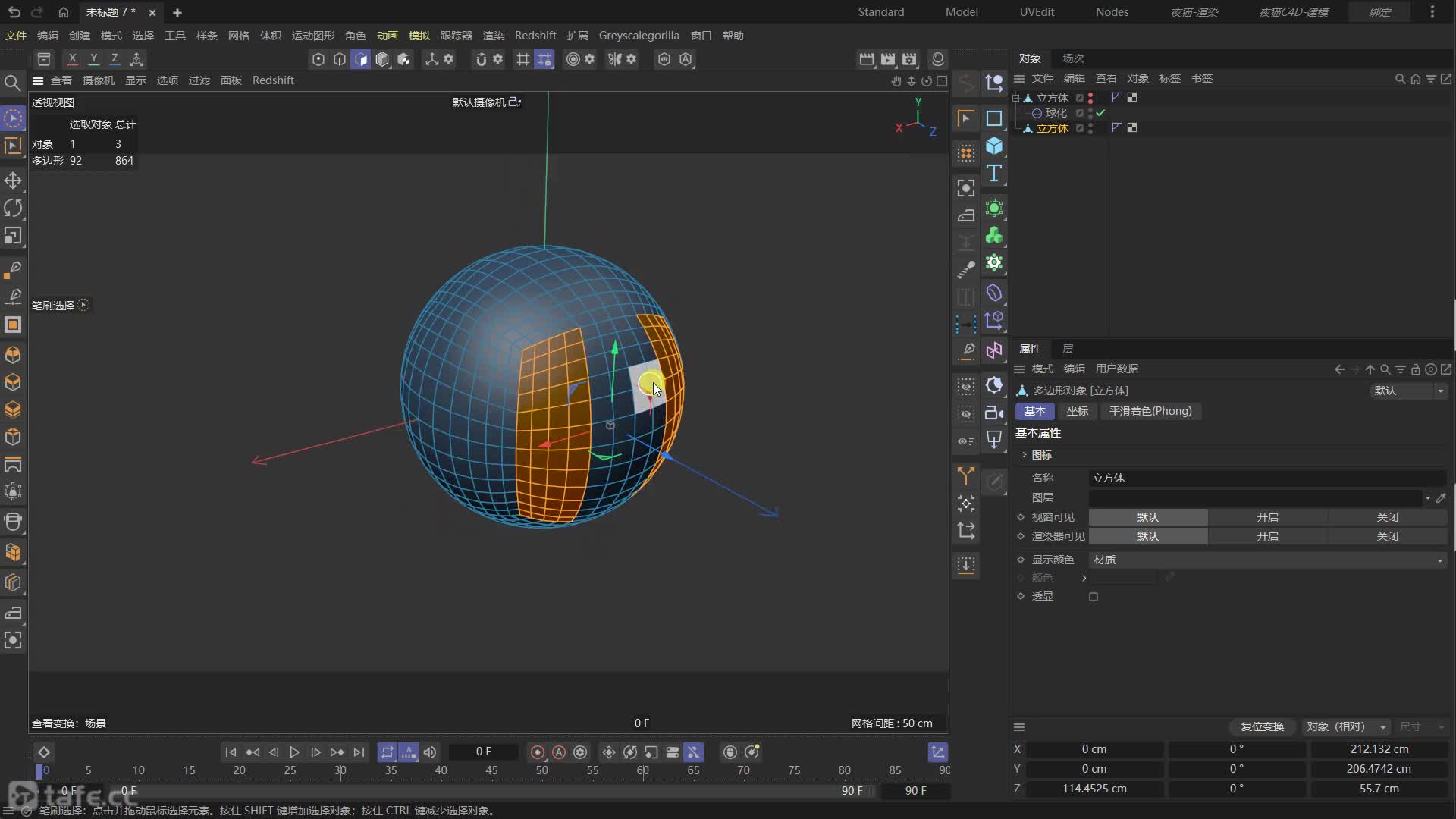This screenshot has width=1456, height=819.
Task: Click the Undo arrow icon
Action: 14,12
